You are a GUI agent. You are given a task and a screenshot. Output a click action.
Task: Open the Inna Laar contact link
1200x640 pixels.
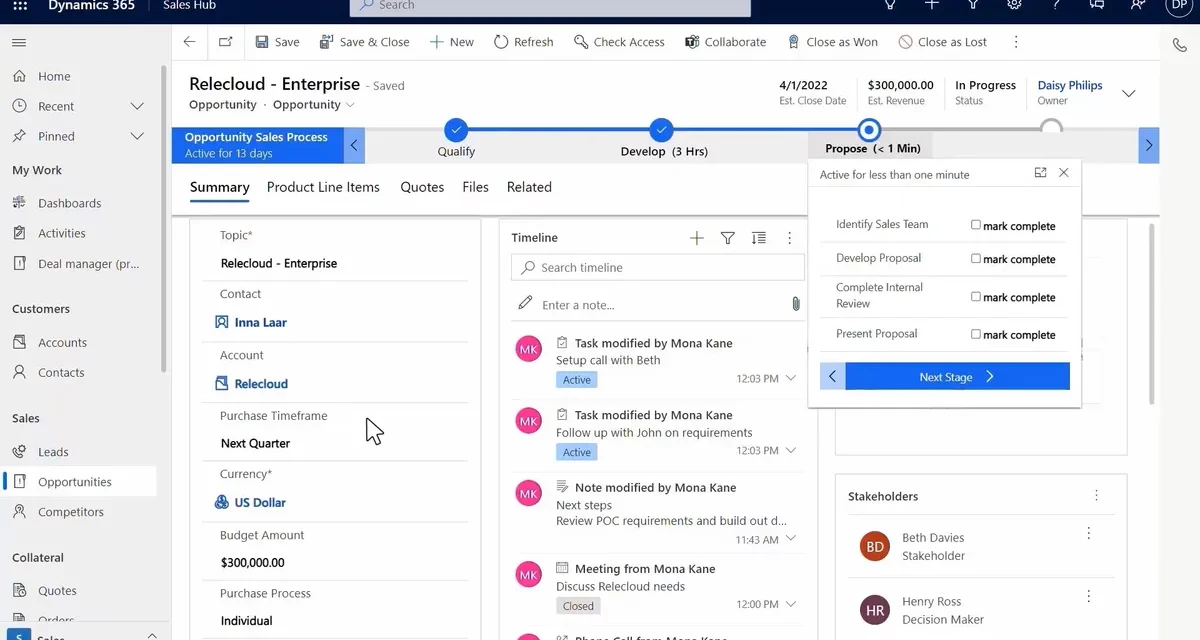[x=261, y=323]
